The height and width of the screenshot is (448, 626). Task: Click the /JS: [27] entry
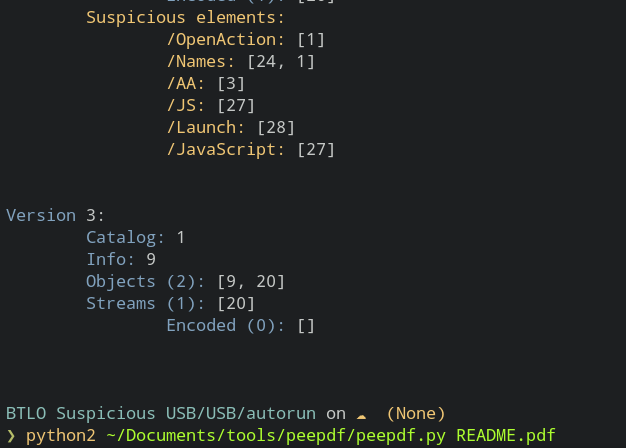[x=210, y=106]
